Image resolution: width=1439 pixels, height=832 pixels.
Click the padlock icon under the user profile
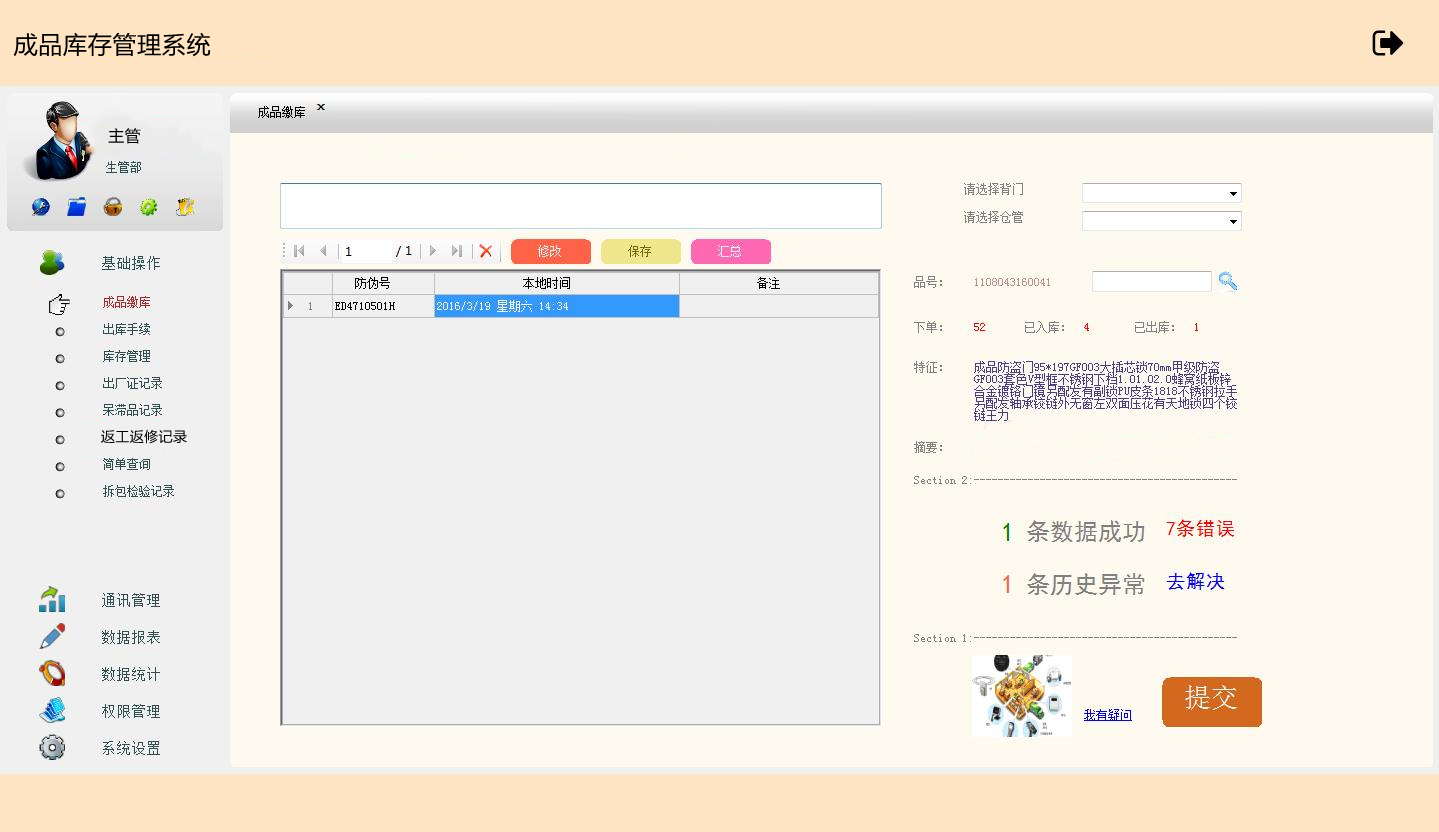(113, 207)
